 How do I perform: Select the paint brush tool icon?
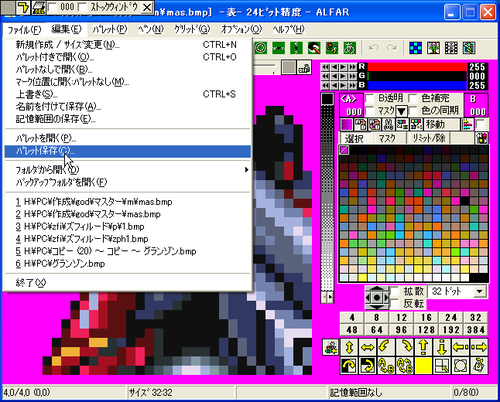click(x=314, y=48)
